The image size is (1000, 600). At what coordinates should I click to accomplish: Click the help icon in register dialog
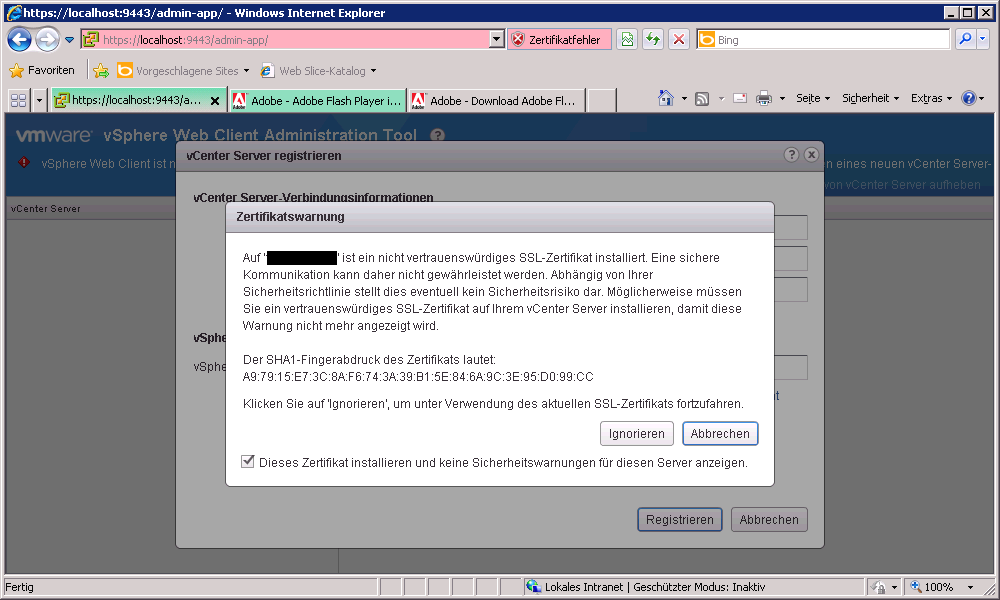791,155
